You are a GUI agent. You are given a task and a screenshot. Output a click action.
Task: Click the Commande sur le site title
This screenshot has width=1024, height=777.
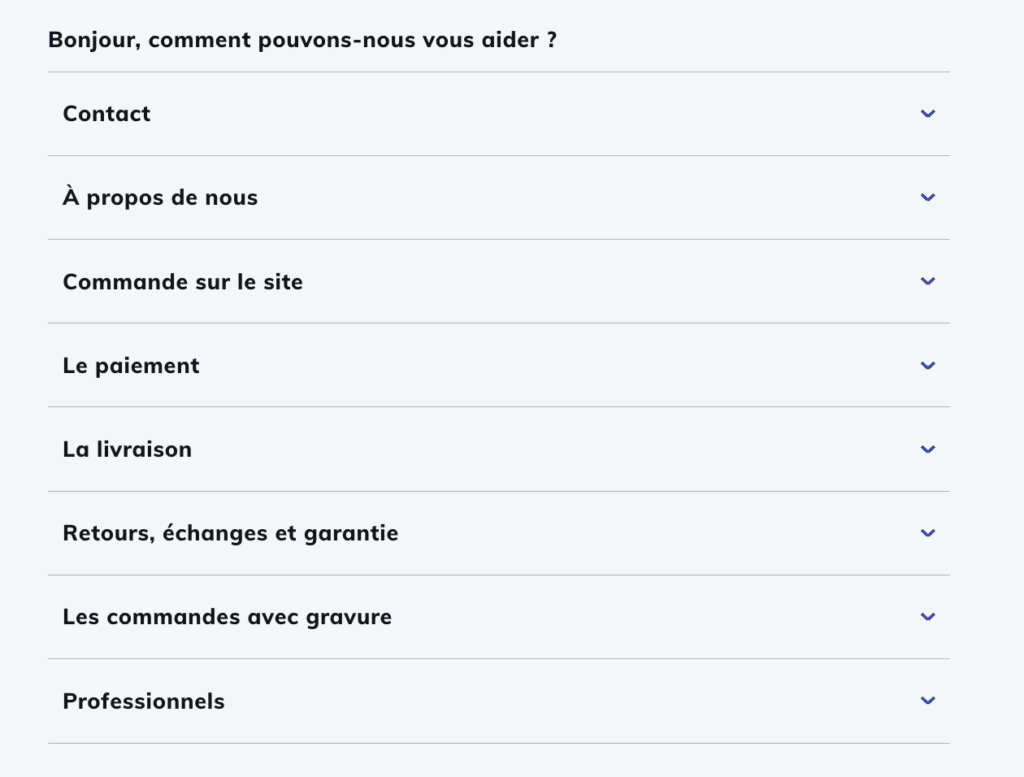point(183,282)
